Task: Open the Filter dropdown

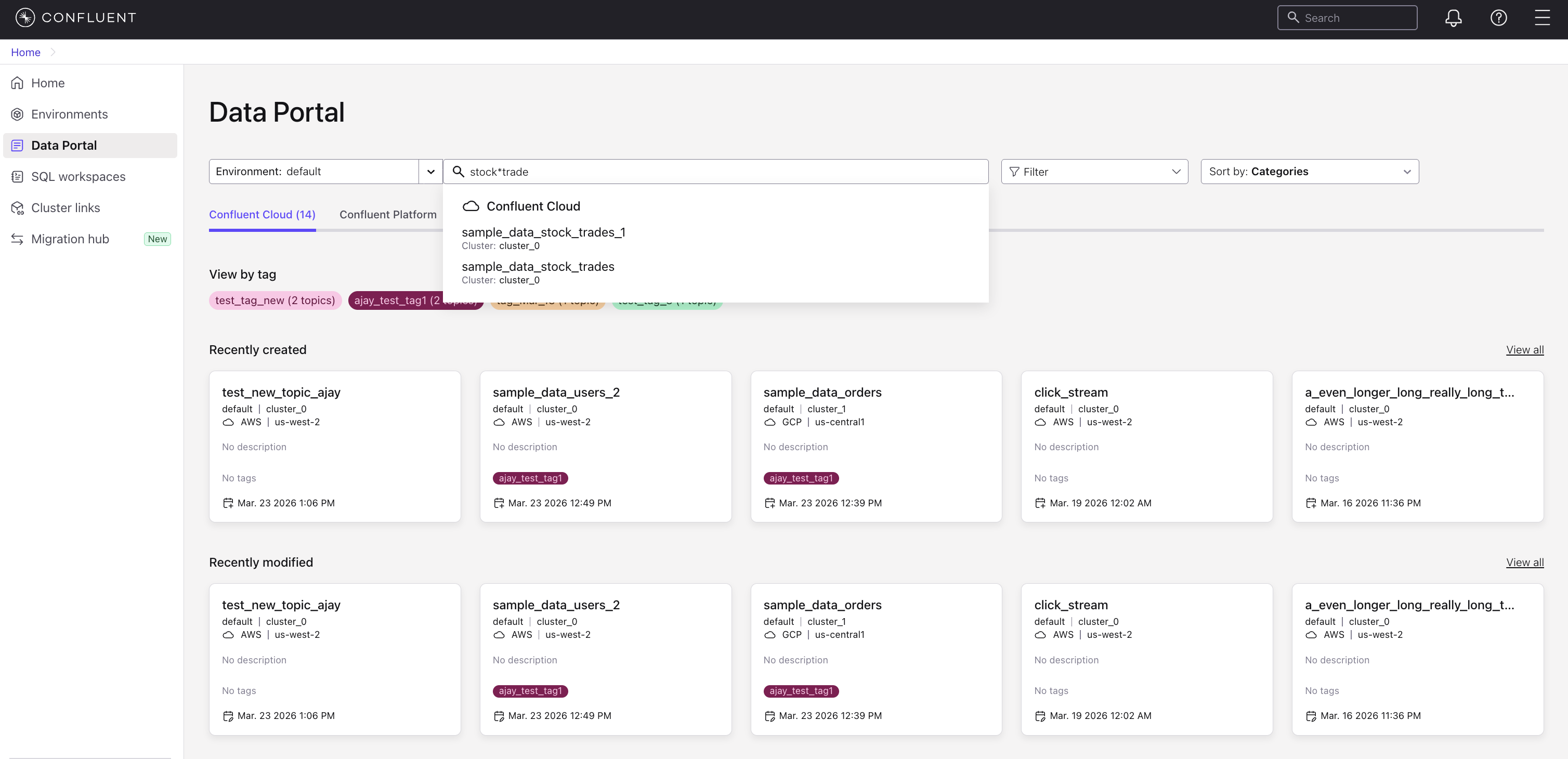Action: point(1094,172)
